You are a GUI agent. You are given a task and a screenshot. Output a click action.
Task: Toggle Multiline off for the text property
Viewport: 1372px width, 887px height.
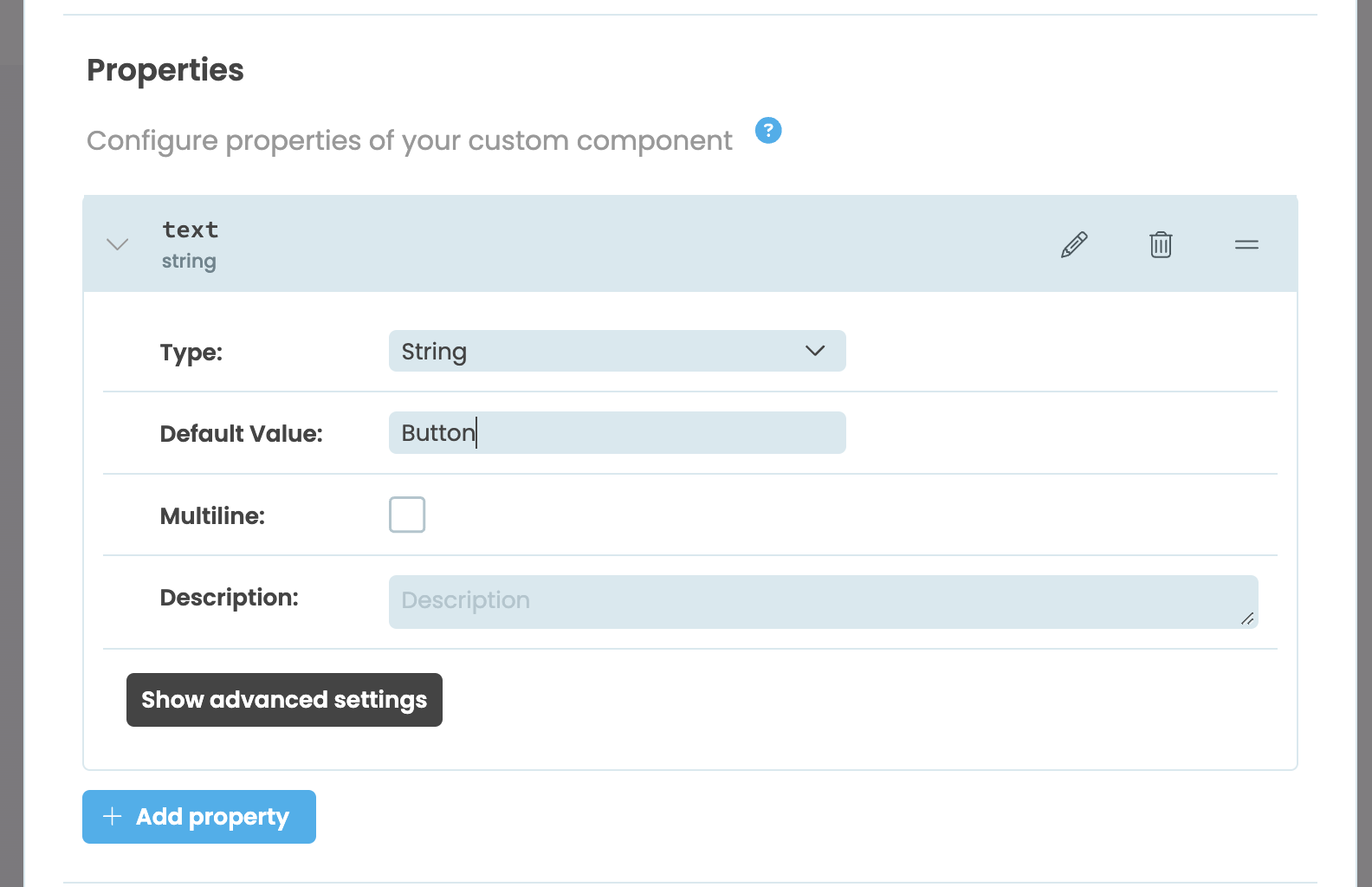click(x=406, y=515)
